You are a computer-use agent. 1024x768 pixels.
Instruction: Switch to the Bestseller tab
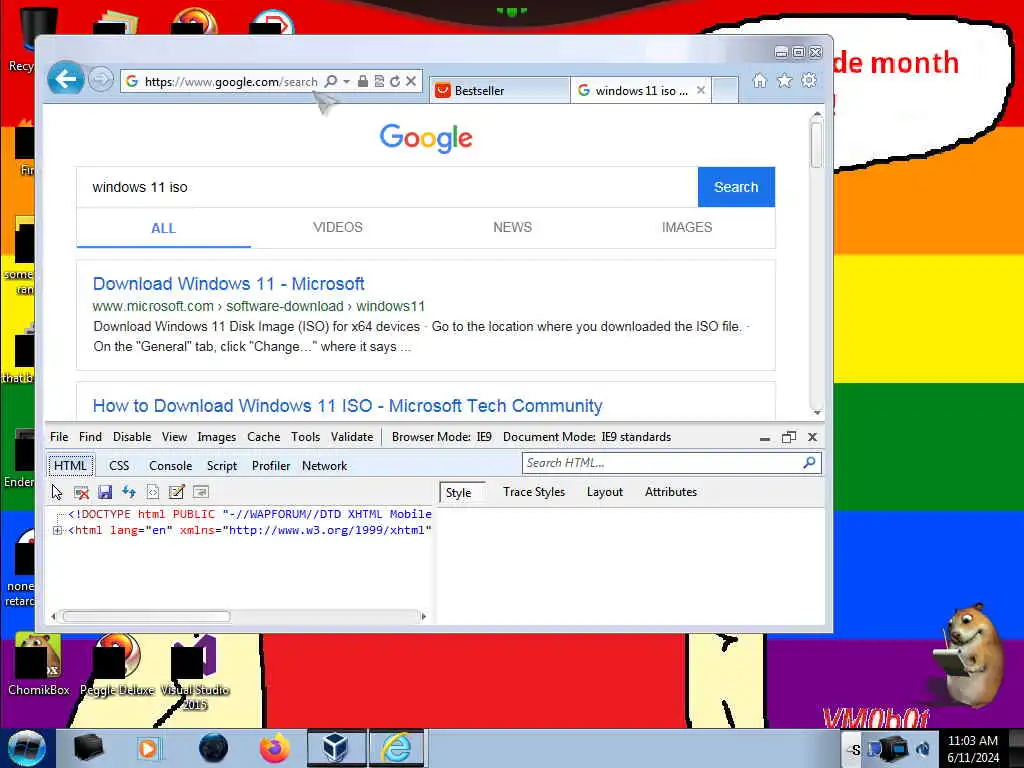[x=500, y=90]
